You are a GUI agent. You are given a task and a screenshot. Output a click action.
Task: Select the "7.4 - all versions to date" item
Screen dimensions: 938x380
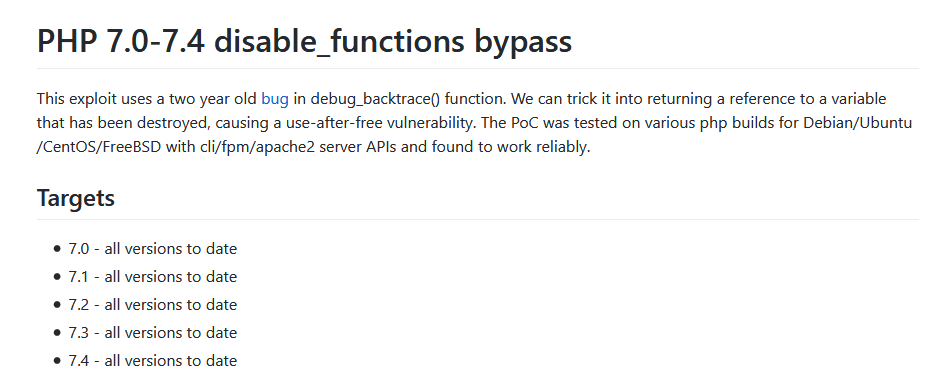tap(153, 360)
